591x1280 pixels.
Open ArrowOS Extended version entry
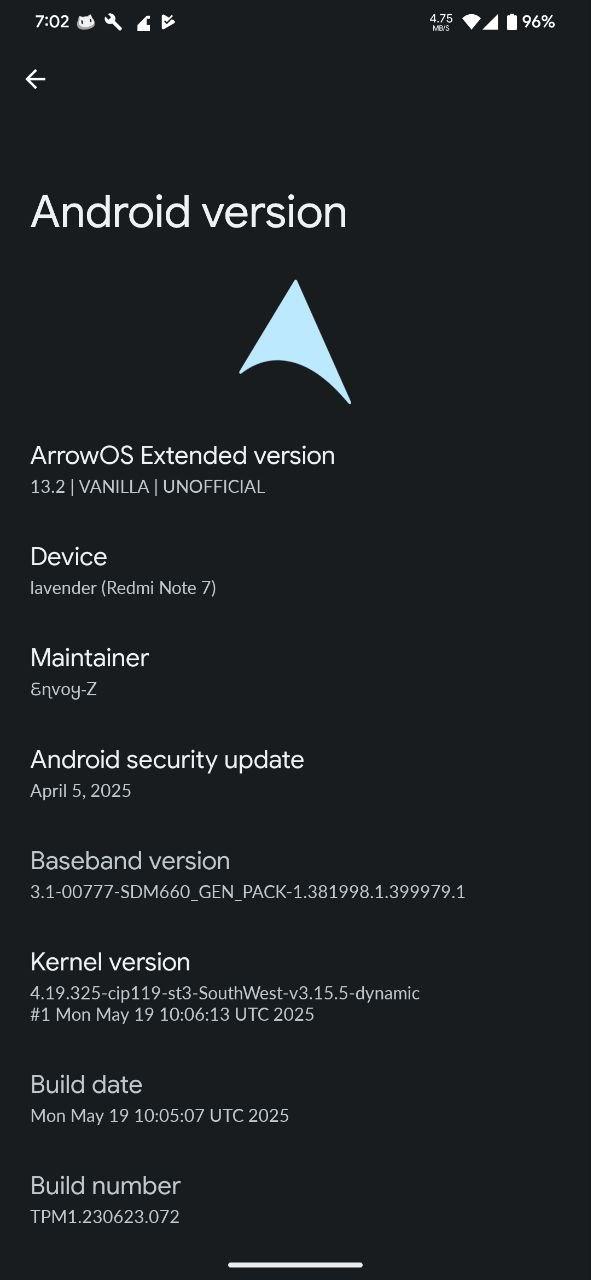click(x=295, y=470)
